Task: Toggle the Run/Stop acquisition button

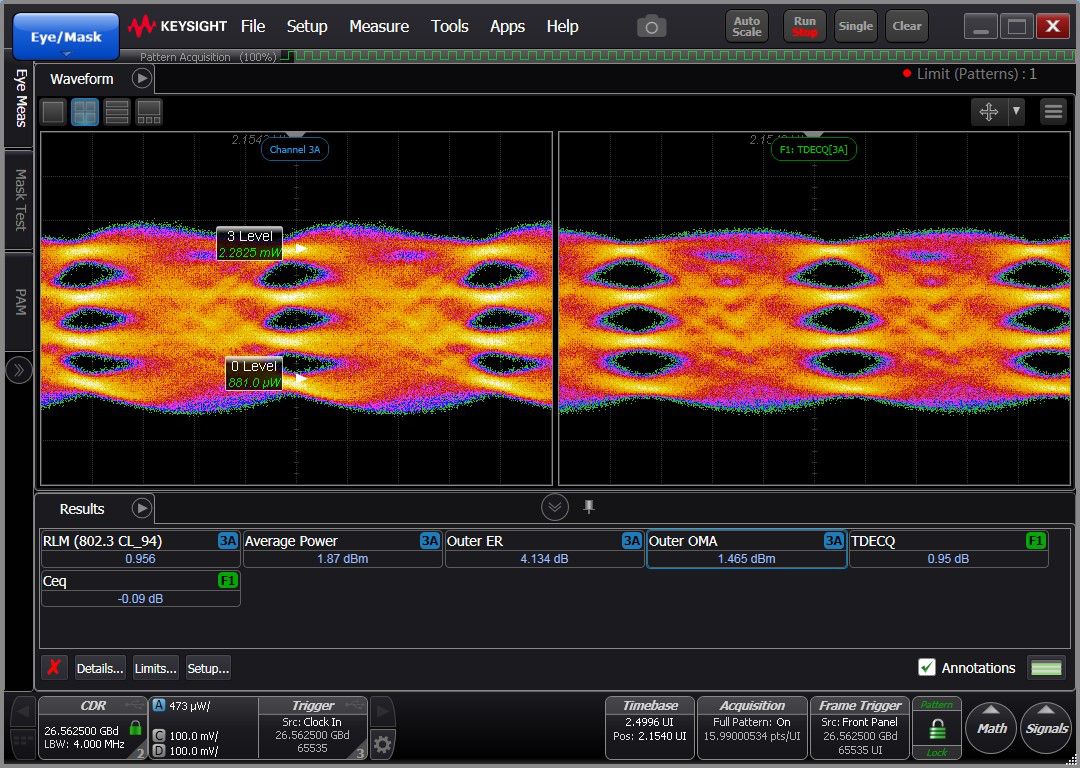Action: 804,27
